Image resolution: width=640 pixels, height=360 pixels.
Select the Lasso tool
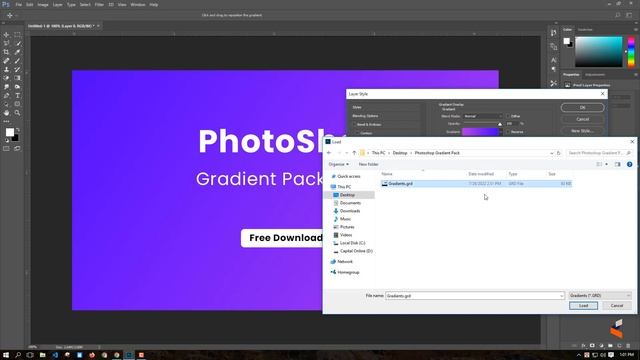[x=6, y=43]
